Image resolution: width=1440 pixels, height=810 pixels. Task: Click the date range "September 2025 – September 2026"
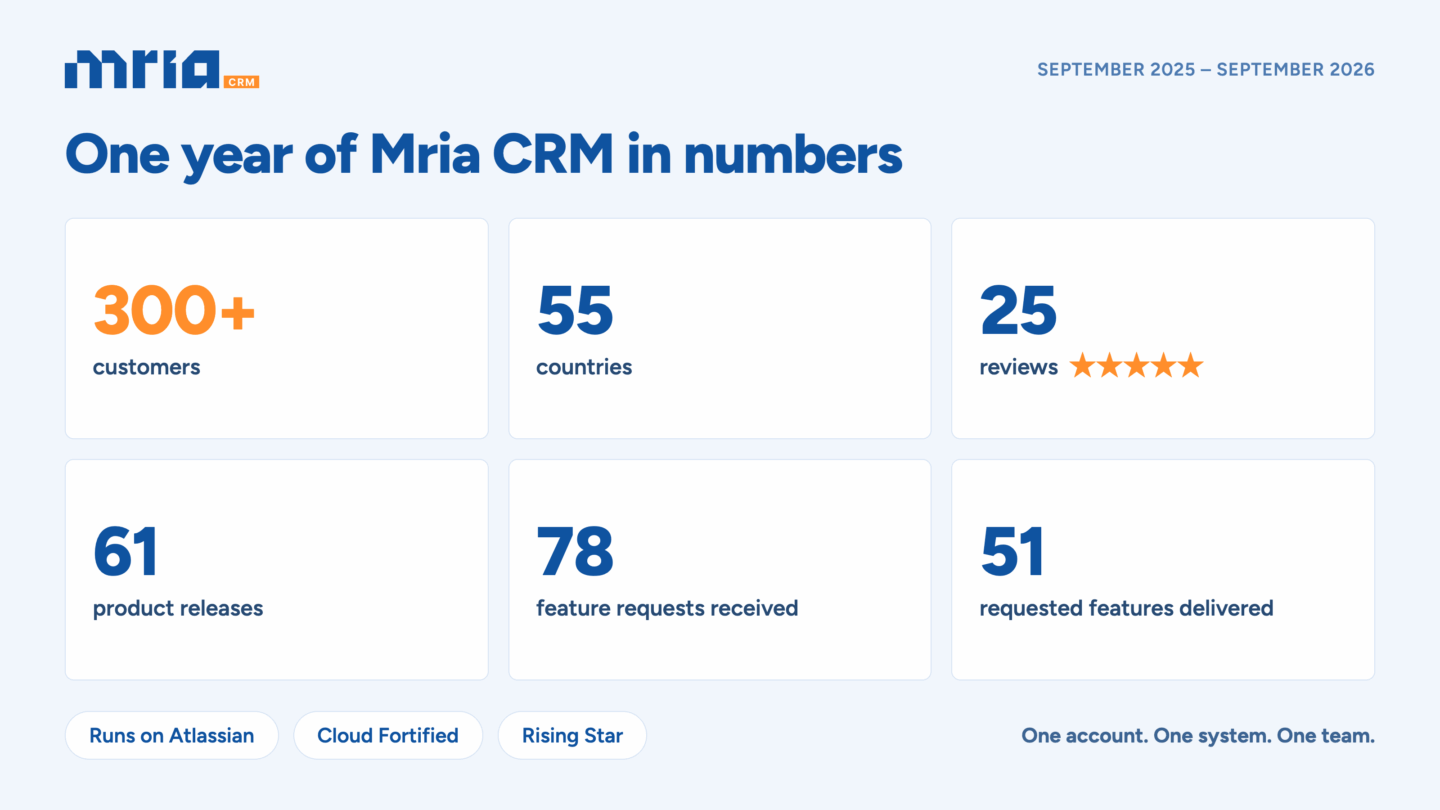pyautogui.click(x=1206, y=70)
